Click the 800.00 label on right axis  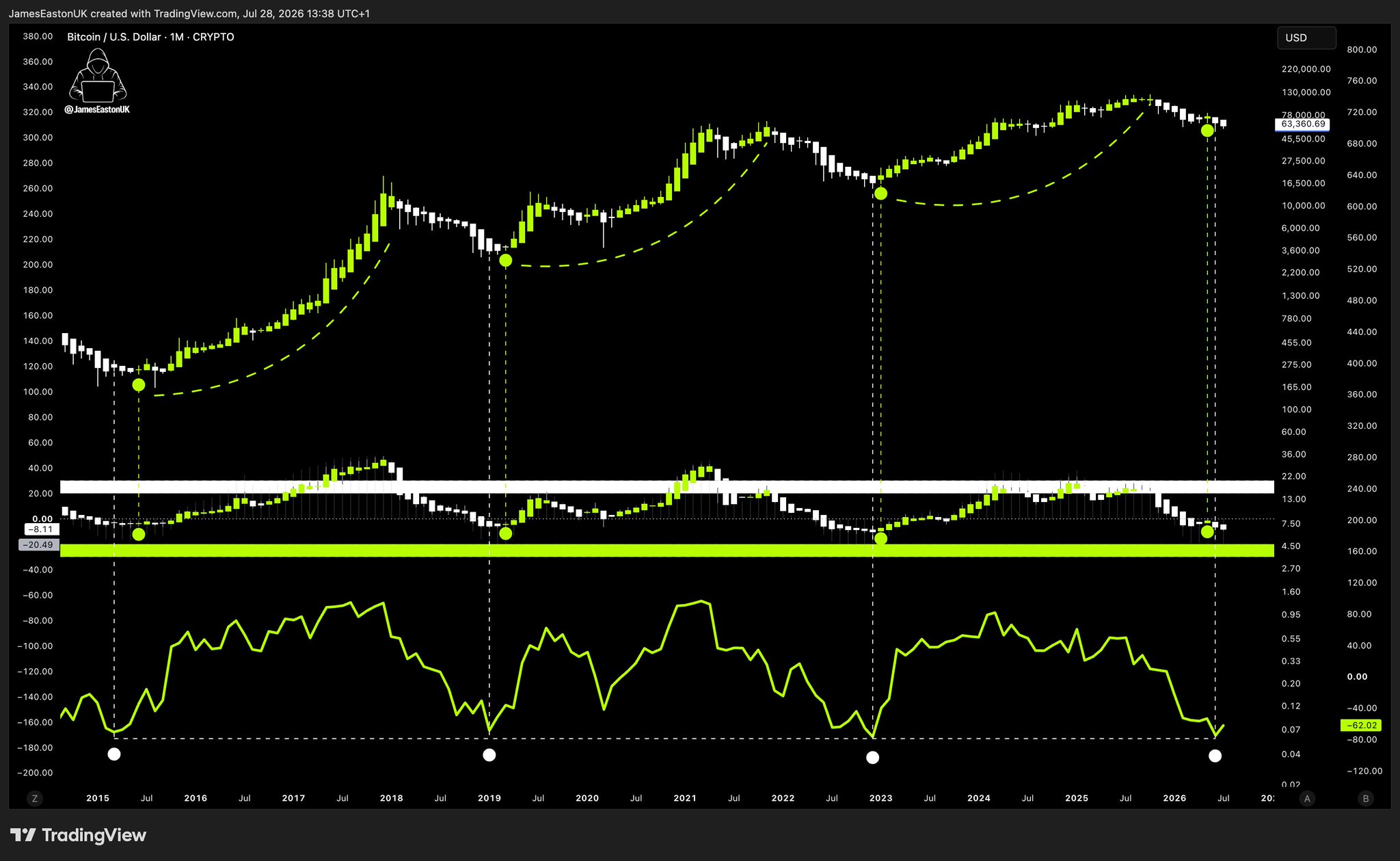coord(1362,50)
